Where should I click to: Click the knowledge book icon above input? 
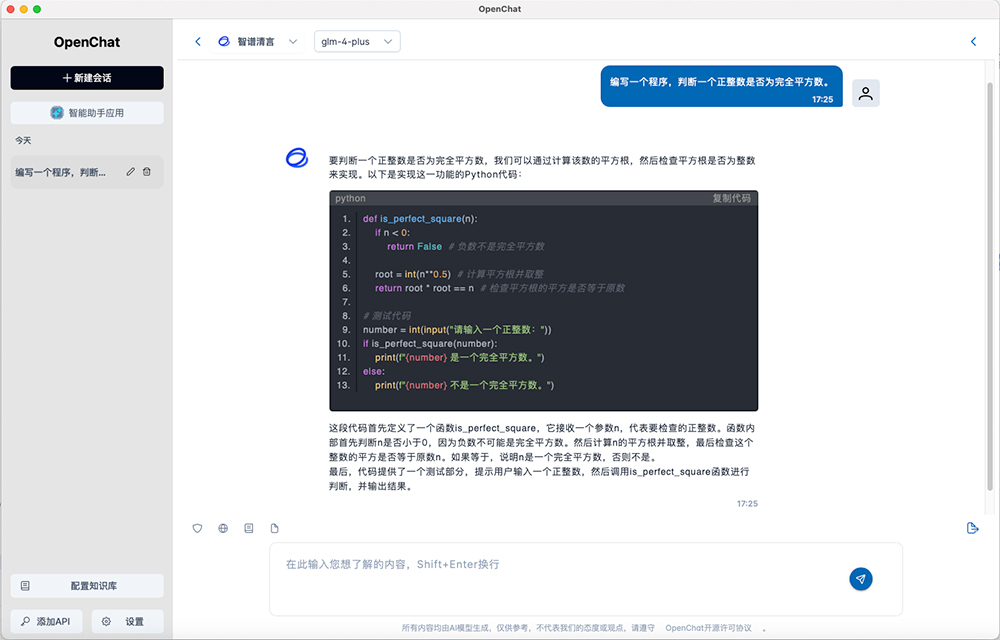249,528
